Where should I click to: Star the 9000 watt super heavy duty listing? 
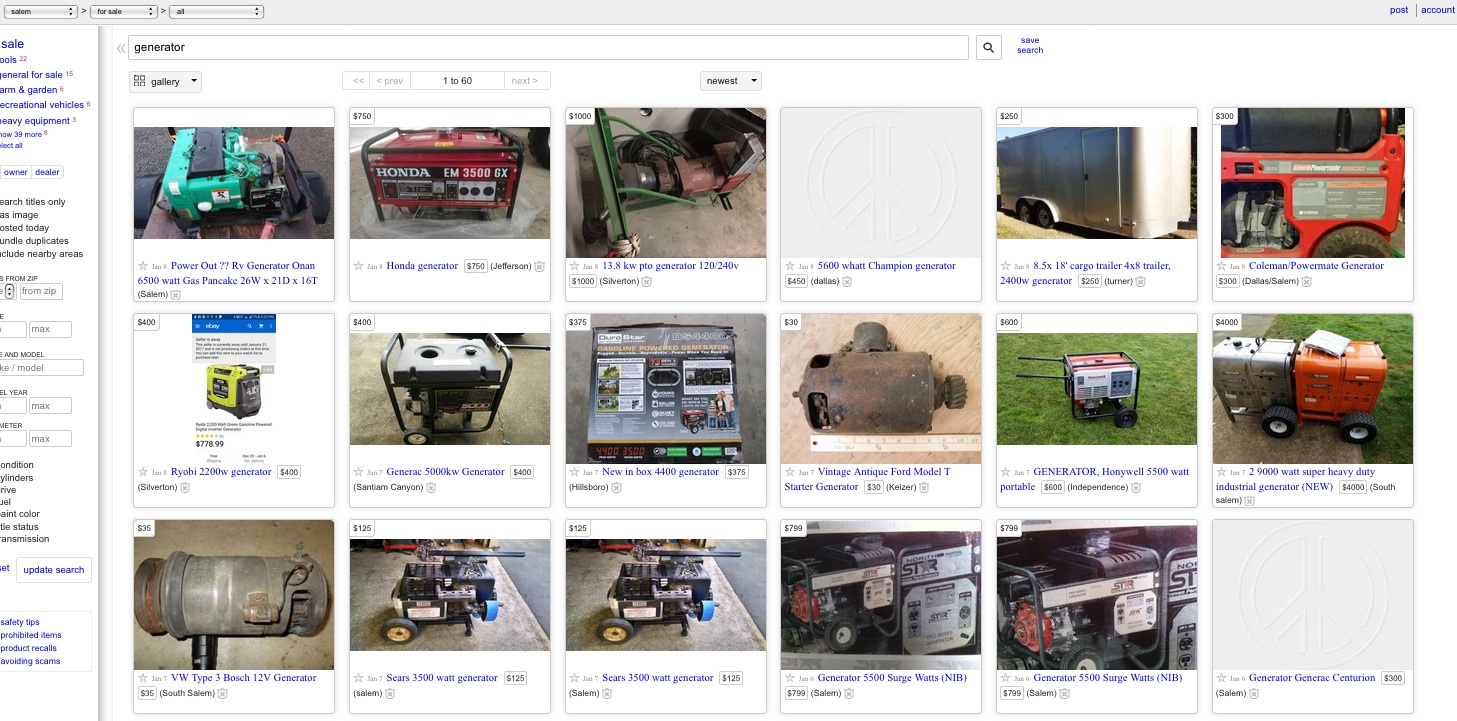[x=1222, y=472]
